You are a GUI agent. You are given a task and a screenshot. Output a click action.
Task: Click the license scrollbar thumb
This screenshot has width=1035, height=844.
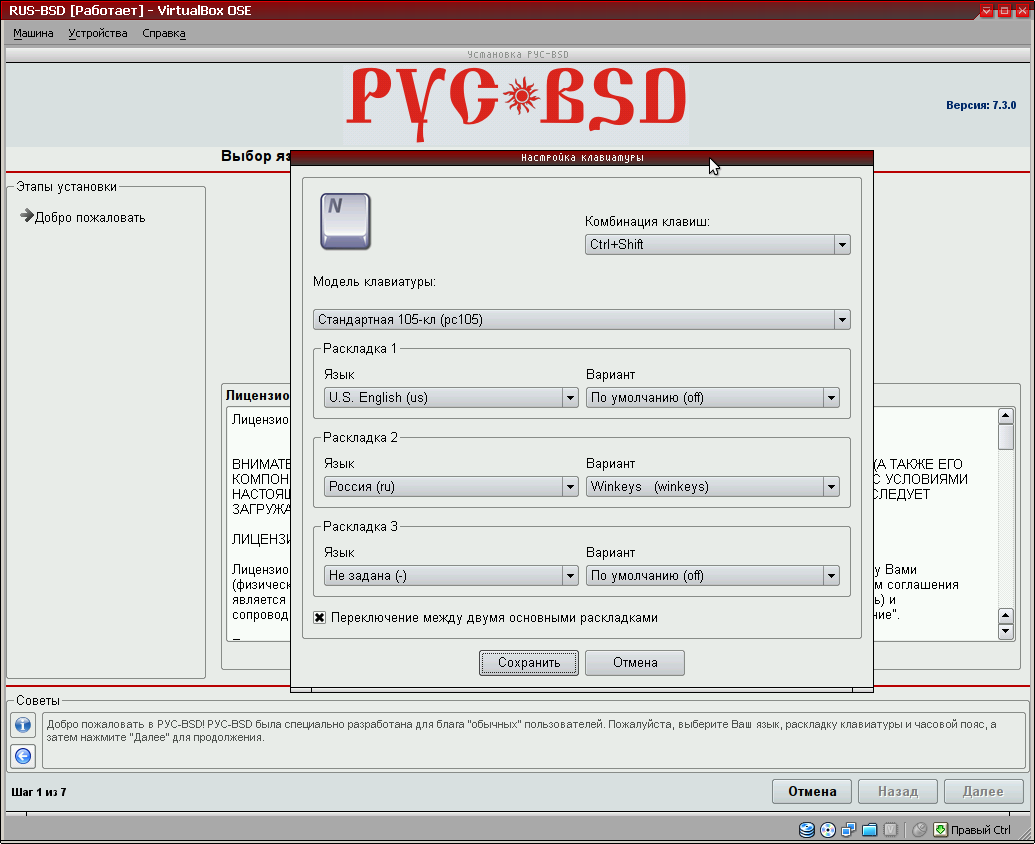(1005, 437)
